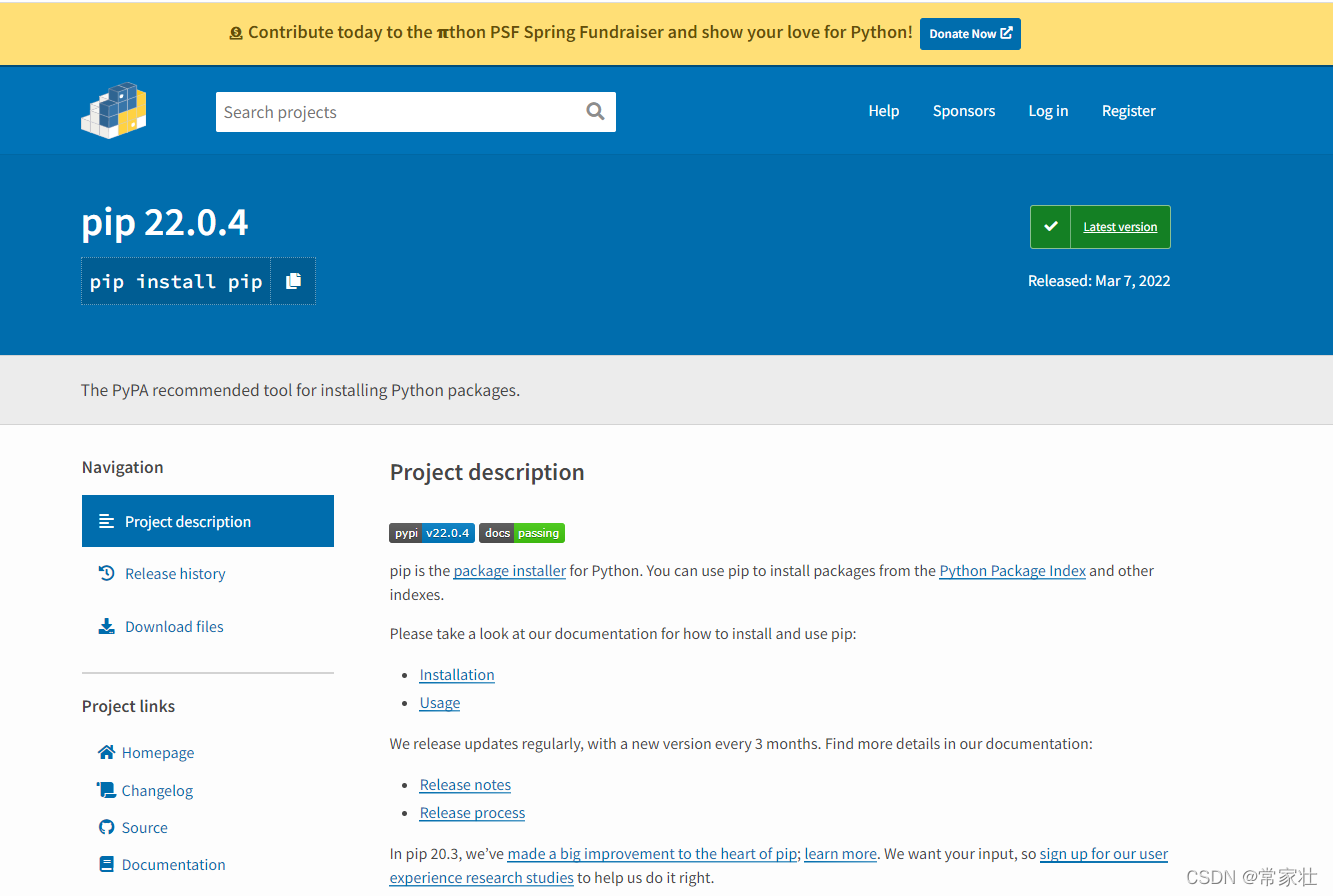Follow the big improvement to pip link
Screen dimensions: 1333x896
click(652, 854)
